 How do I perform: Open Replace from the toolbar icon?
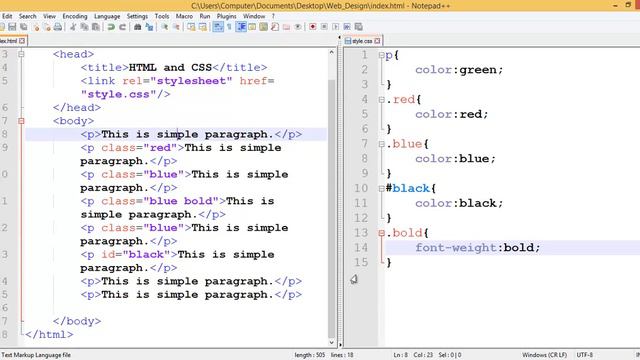(x=149, y=27)
